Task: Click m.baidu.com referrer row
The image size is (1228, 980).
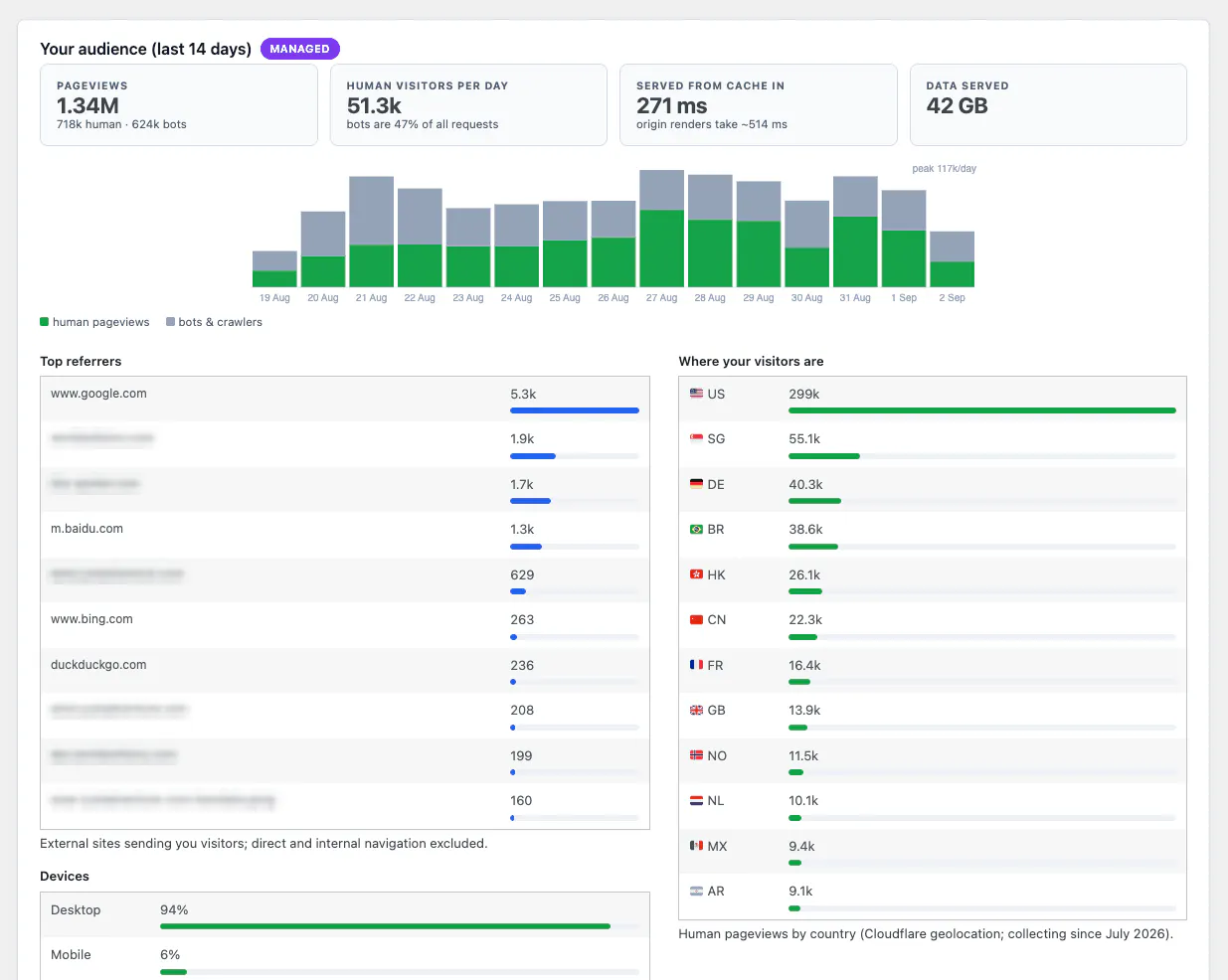Action: click(345, 535)
